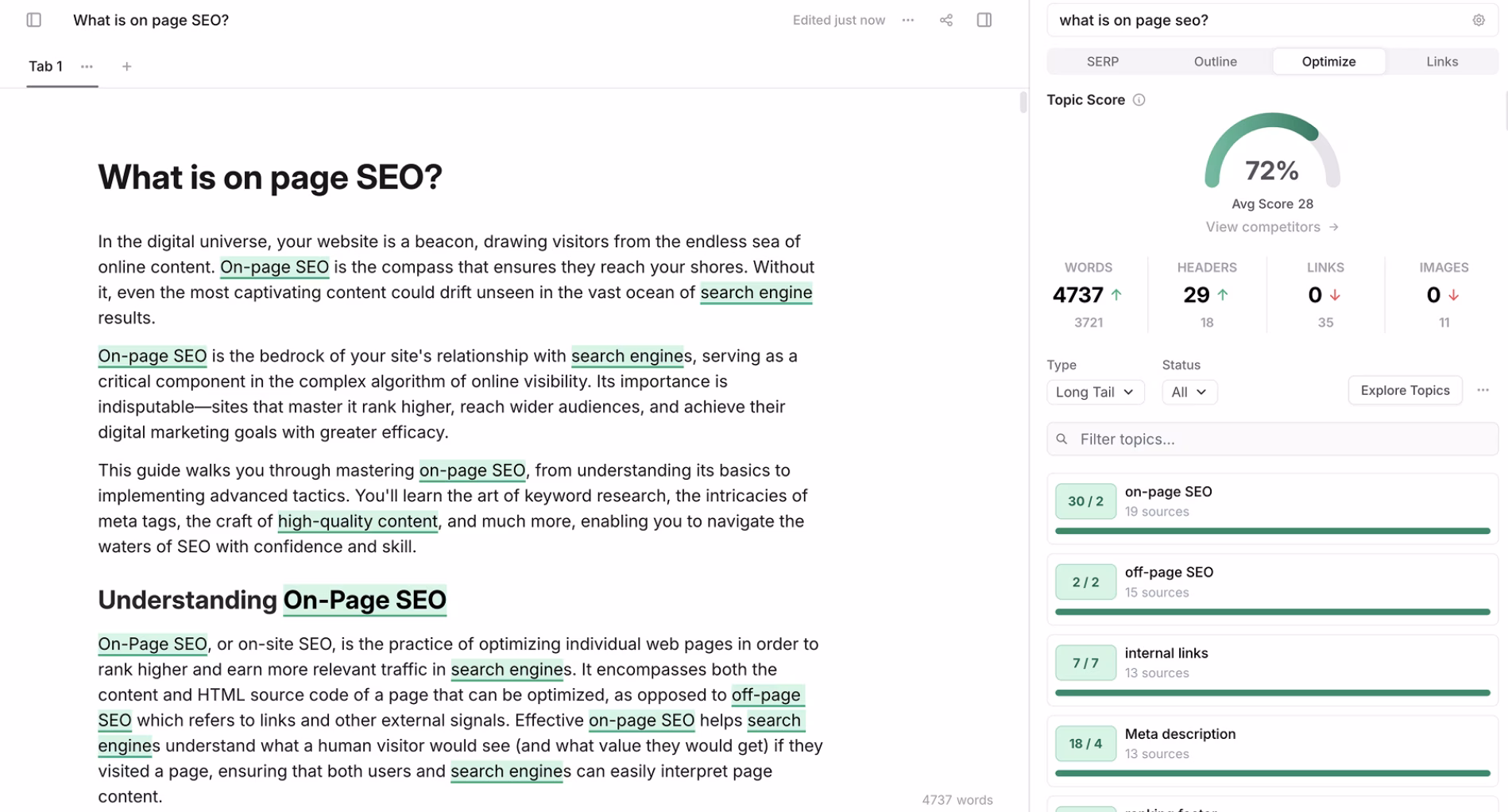
Task: Click the share document icon
Action: point(946,20)
